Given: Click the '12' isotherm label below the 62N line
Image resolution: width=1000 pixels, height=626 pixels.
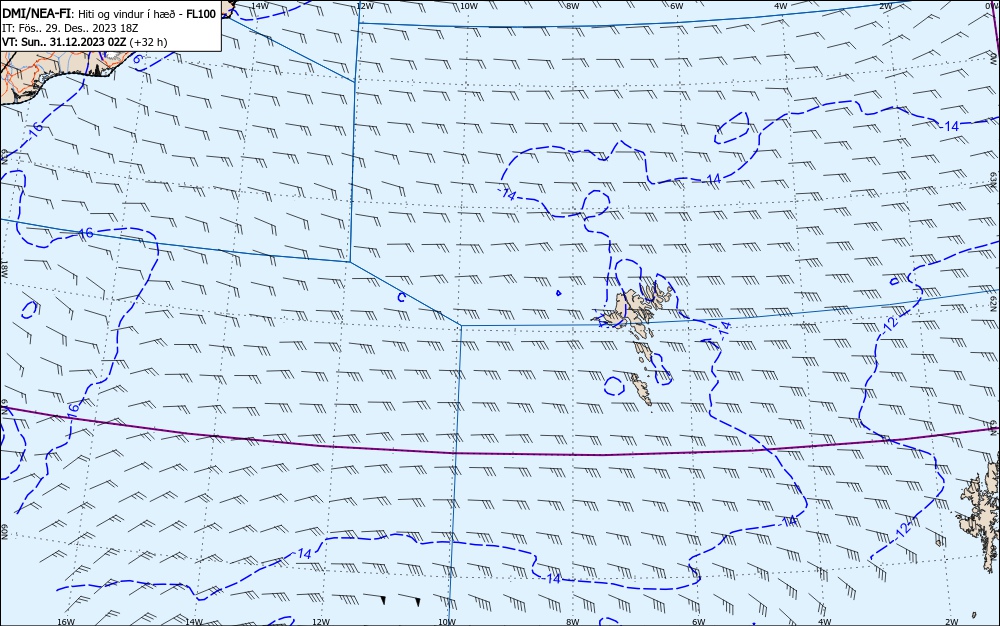Looking at the screenshot, I should 892,323.
